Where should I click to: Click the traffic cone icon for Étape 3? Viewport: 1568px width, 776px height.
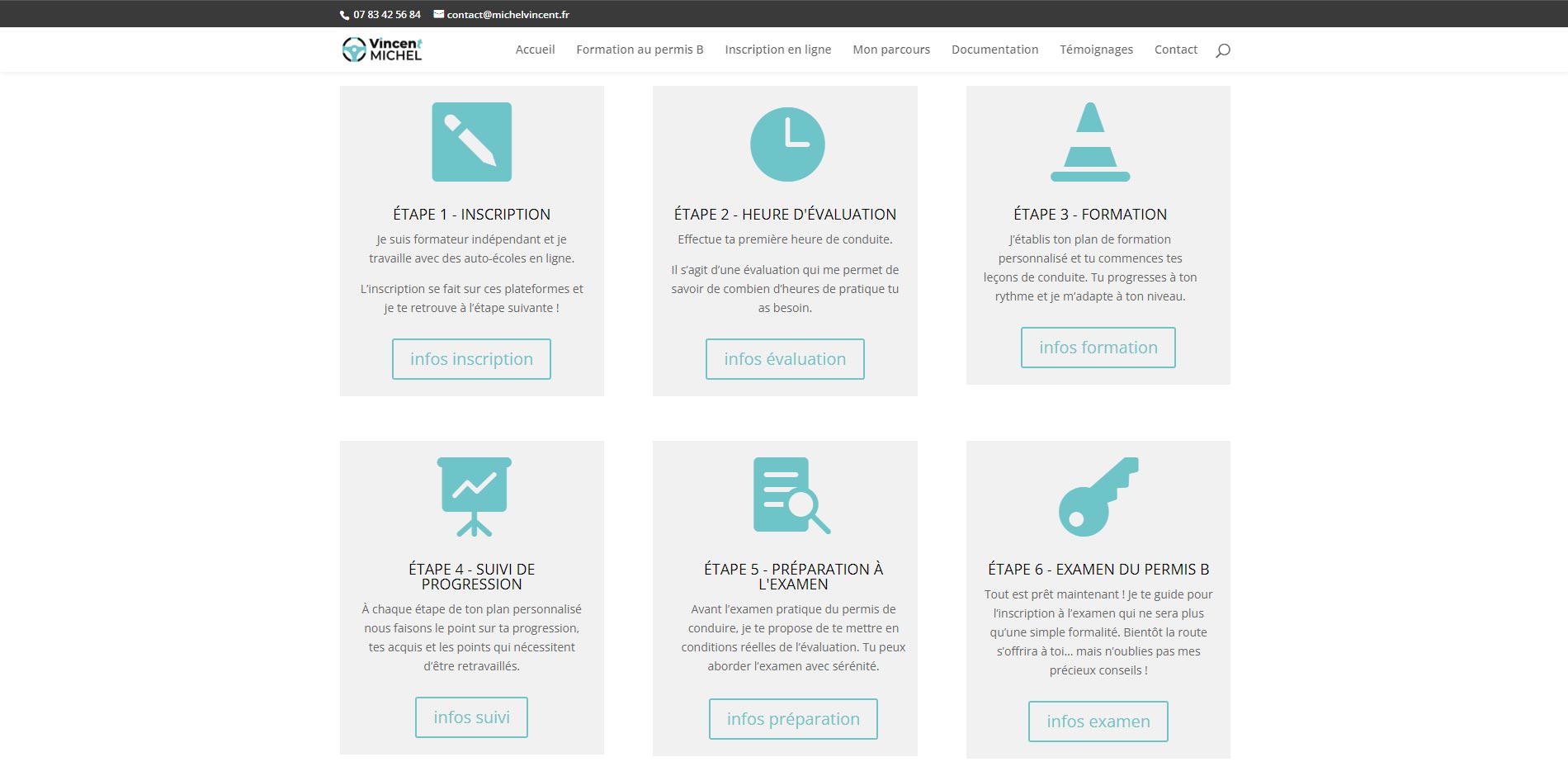1090,142
